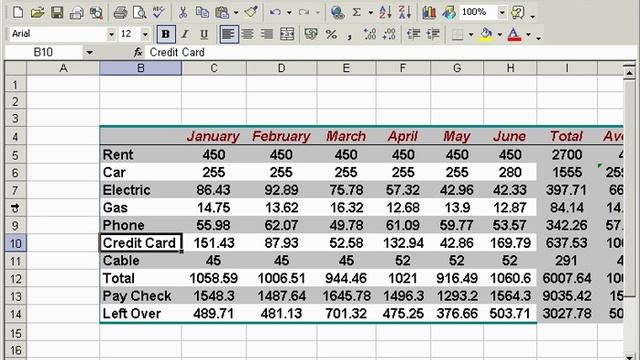Apply the yellow Fill Color
Screen dimensions: 640x360
coord(486,35)
